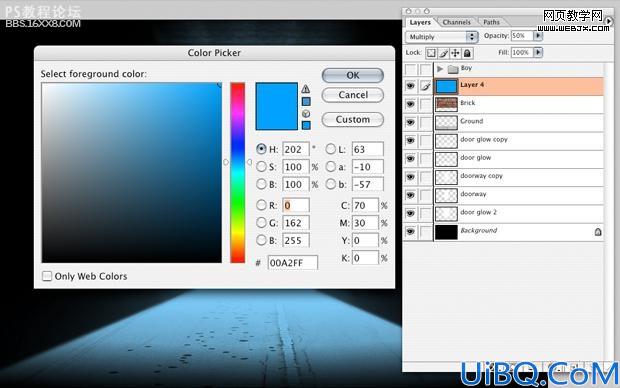Confirm color with OK button
Viewport: 620px width, 388px height.
(353, 75)
